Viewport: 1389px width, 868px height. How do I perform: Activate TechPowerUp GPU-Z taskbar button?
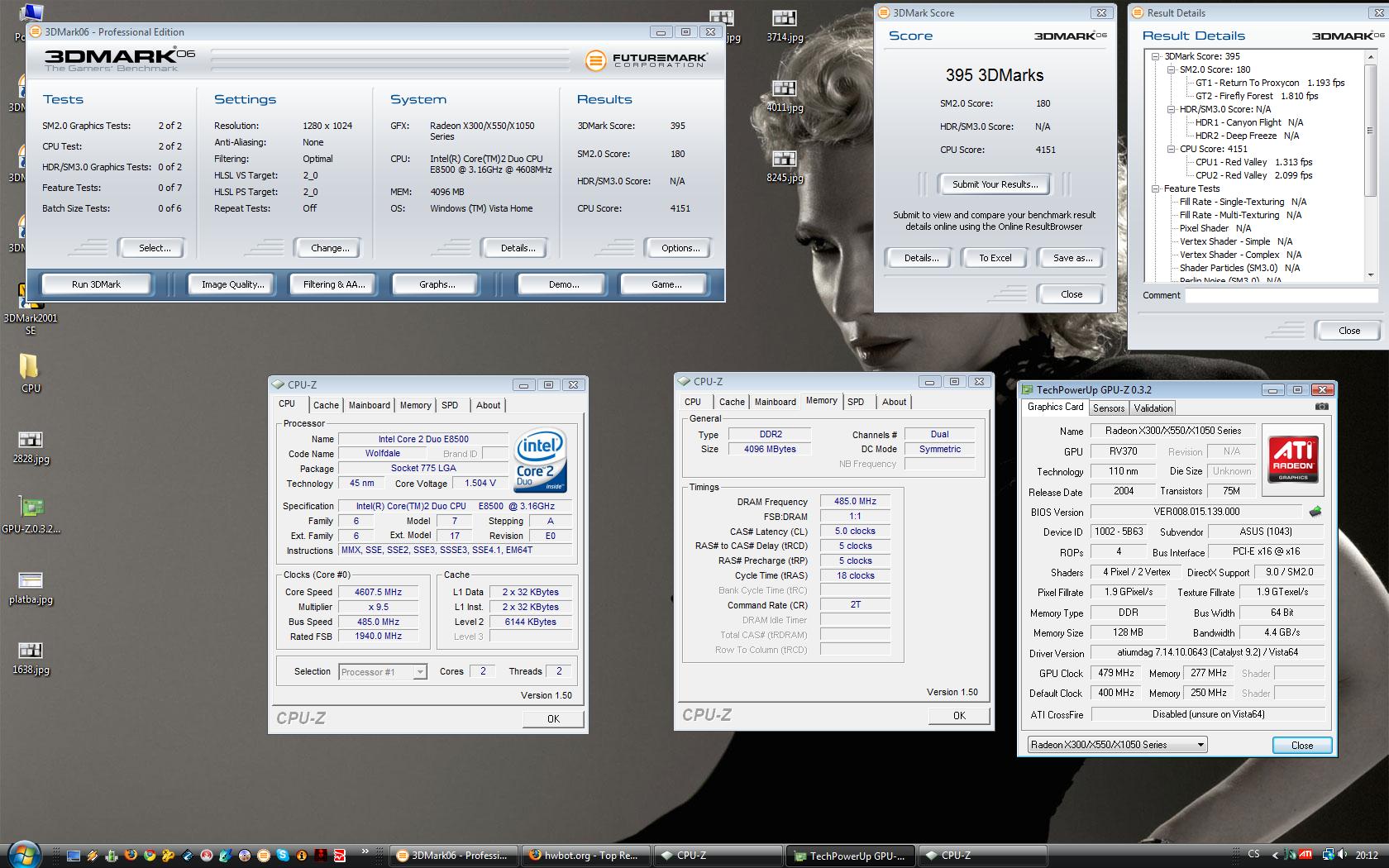(851, 856)
